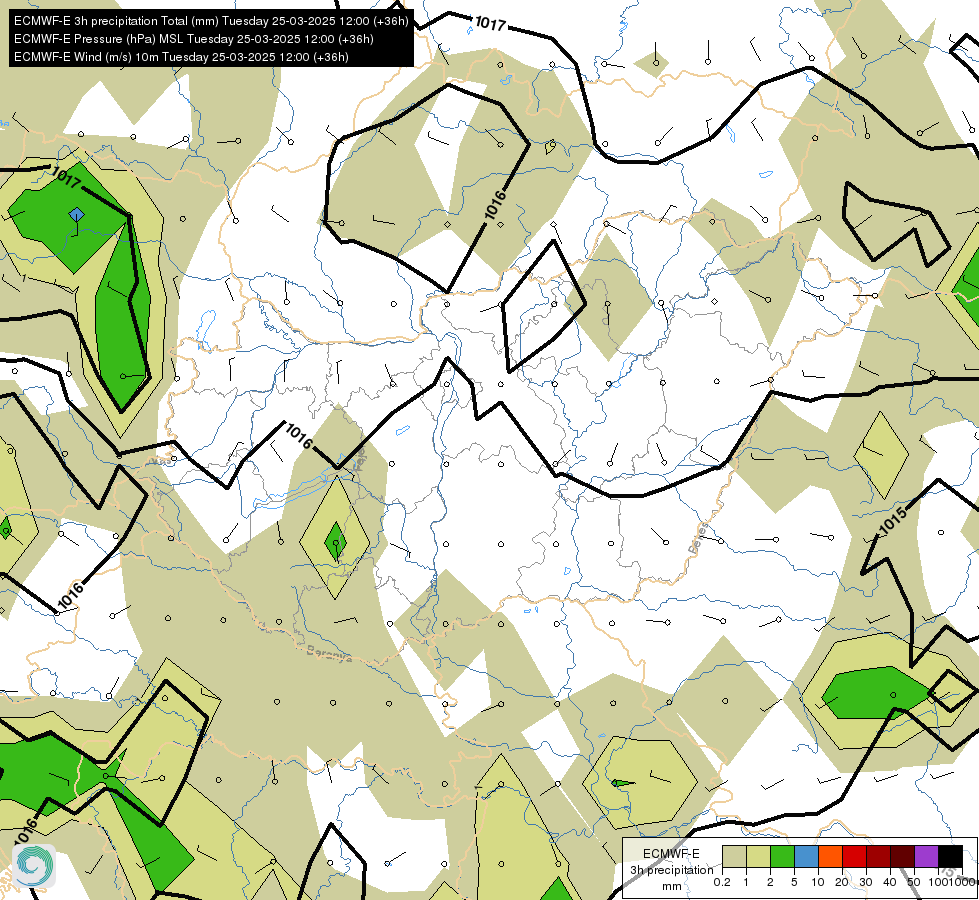979x900 pixels.
Task: Click the '3h precipitation' legend label
Action: [671, 870]
